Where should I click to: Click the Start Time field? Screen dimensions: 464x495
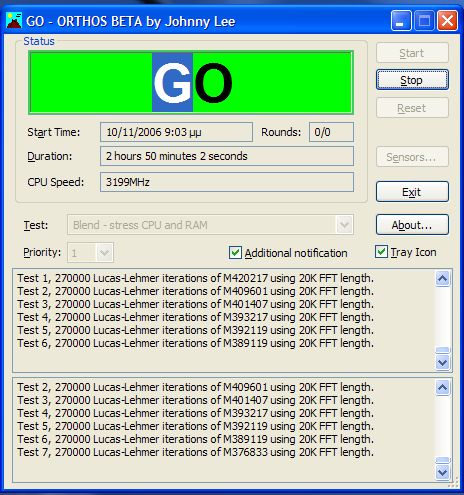coord(176,132)
